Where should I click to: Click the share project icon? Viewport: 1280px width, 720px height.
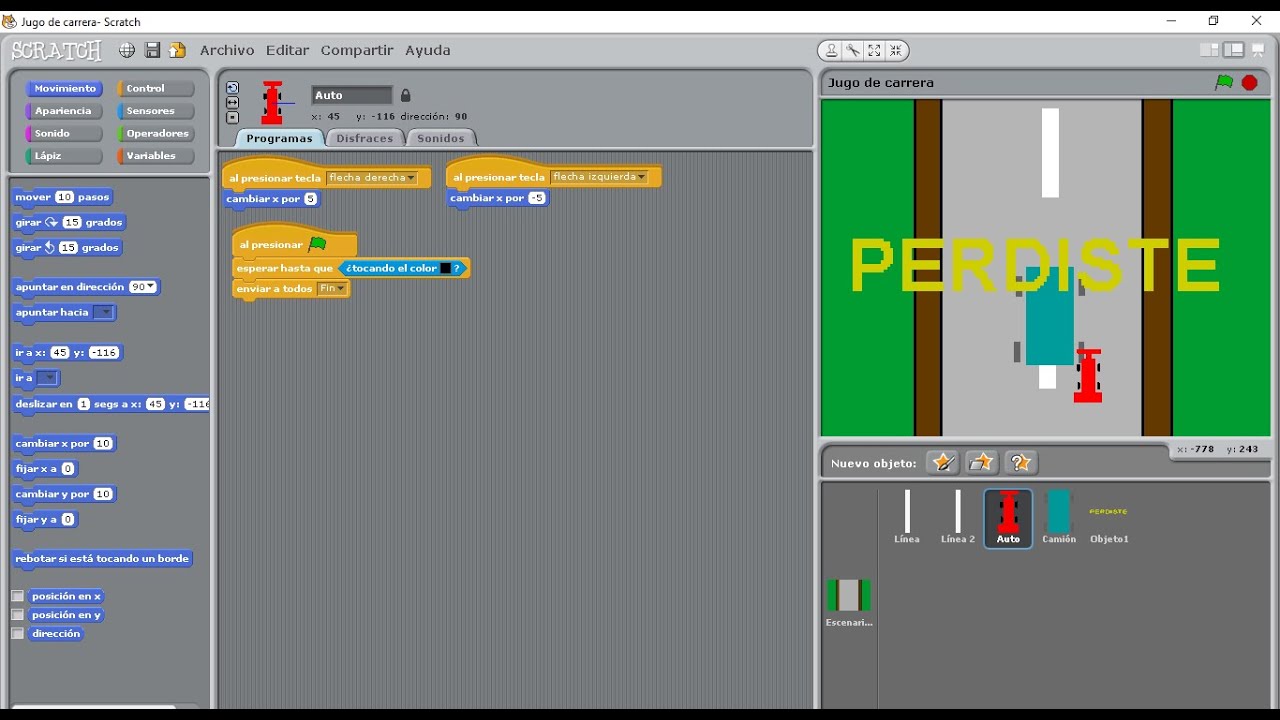click(178, 50)
